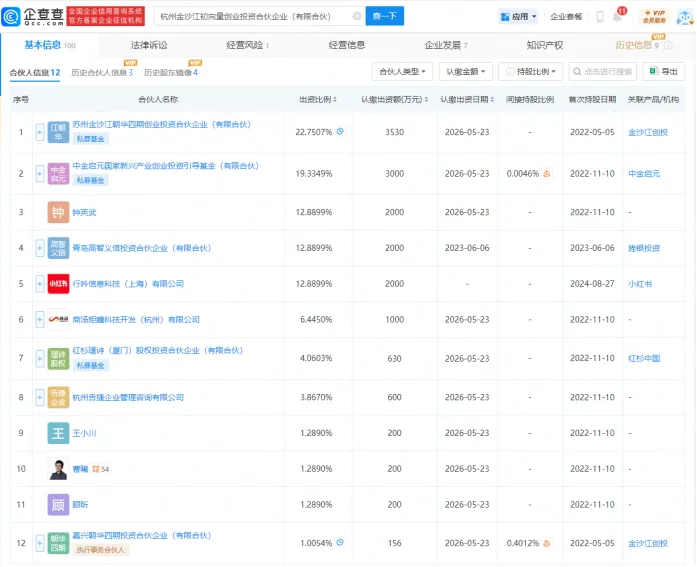Click the 曹曦 profile photo in row 10

(59, 468)
